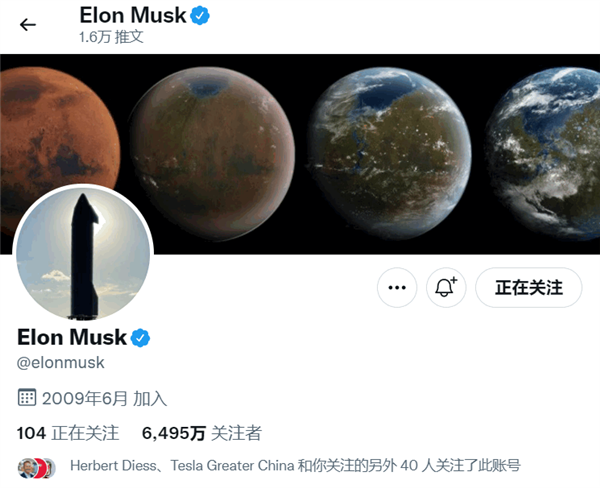Image resolution: width=600 pixels, height=488 pixels.
Task: Open the three-dots more options button
Action: tap(397, 287)
